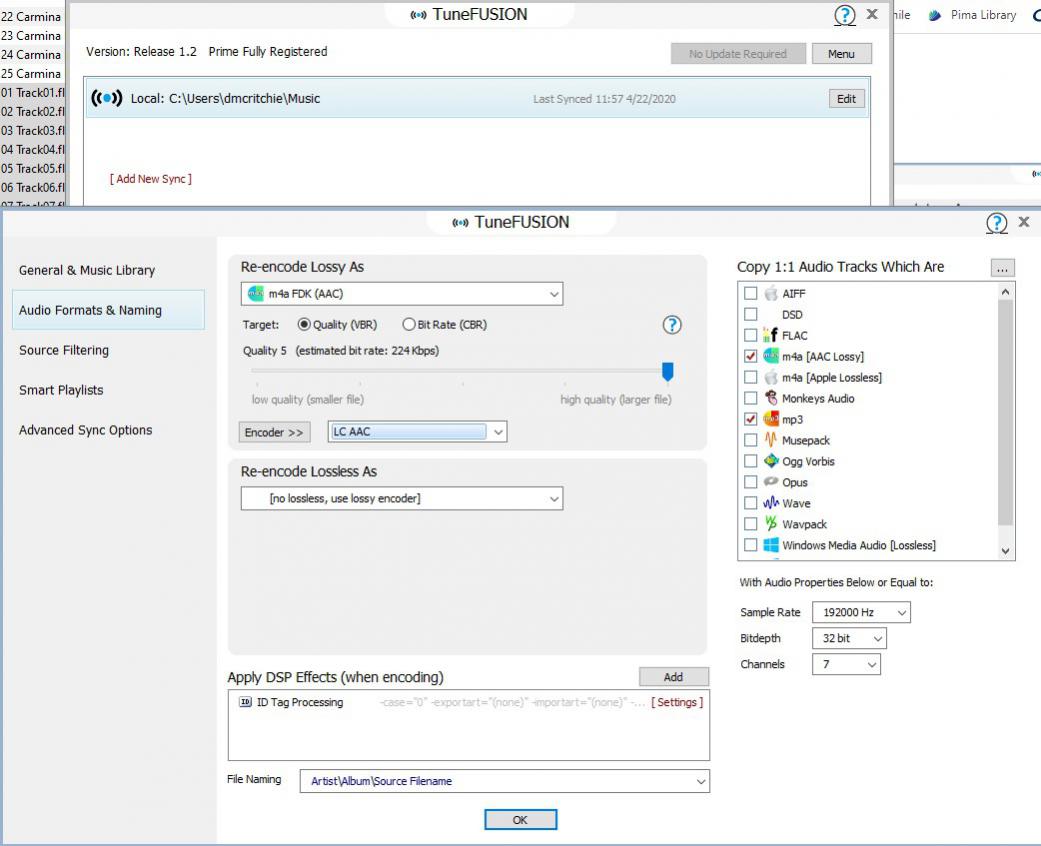This screenshot has width=1041, height=846.
Task: Click the sync icon next to Local music path
Action: click(106, 99)
